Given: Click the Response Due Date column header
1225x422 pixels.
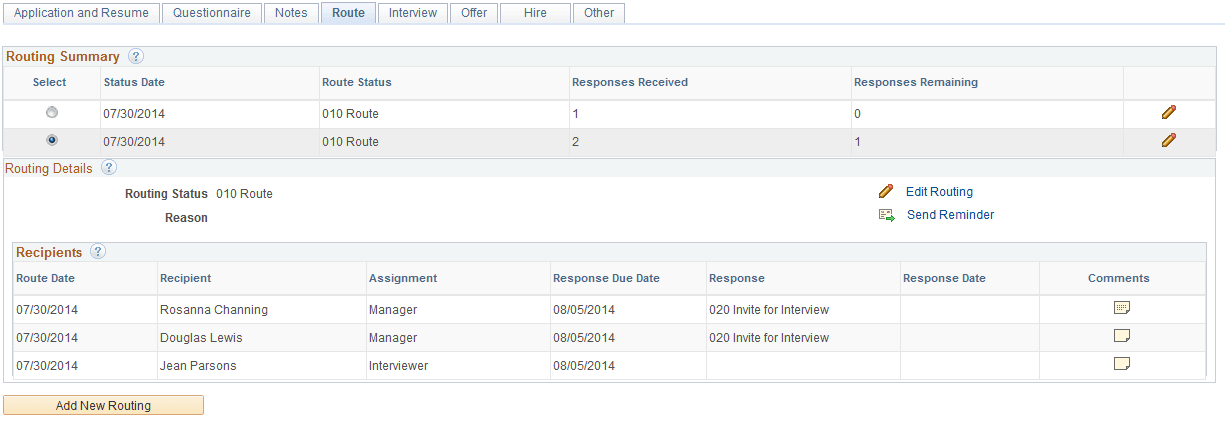Looking at the screenshot, I should 606,278.
